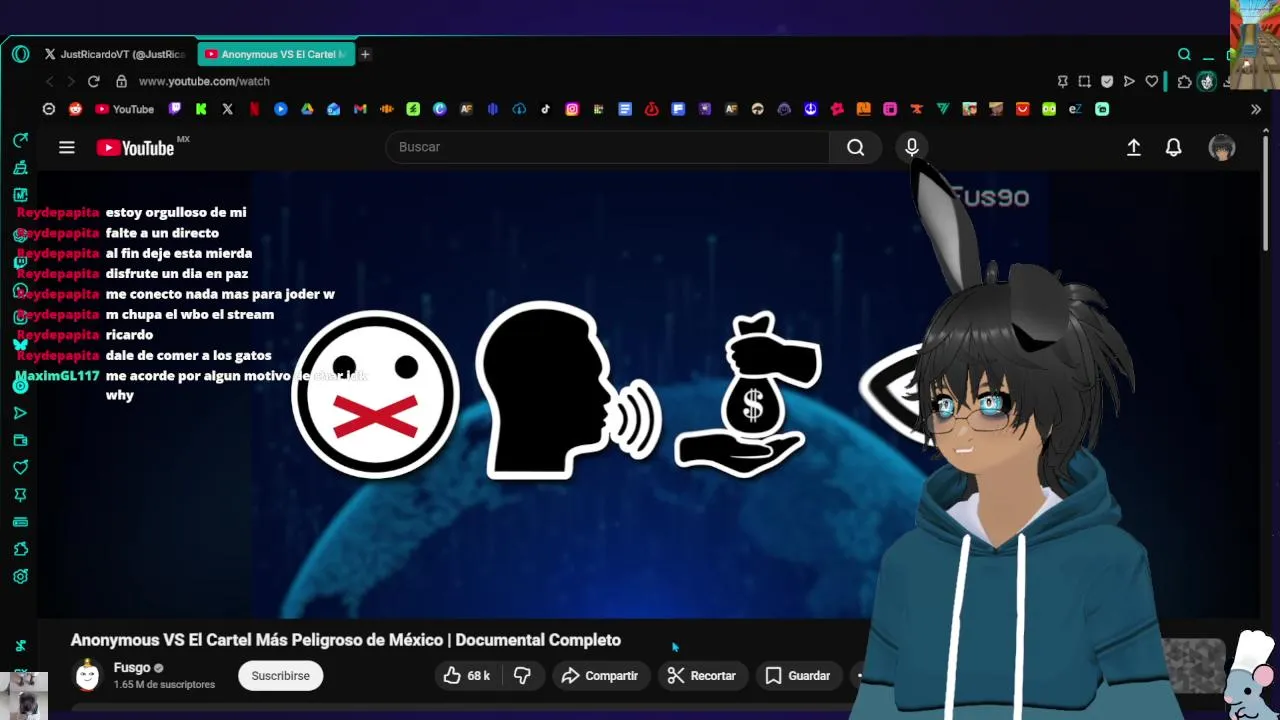Viewport: 1280px width, 720px height.
Task: Open the extensions puzzle icon in toolbar
Action: point(1185,81)
